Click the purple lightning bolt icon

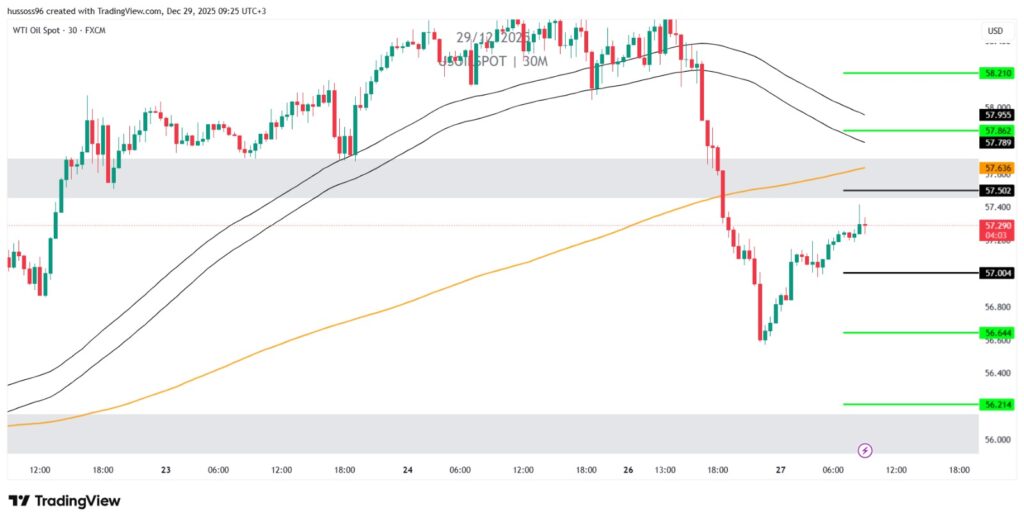click(866, 450)
